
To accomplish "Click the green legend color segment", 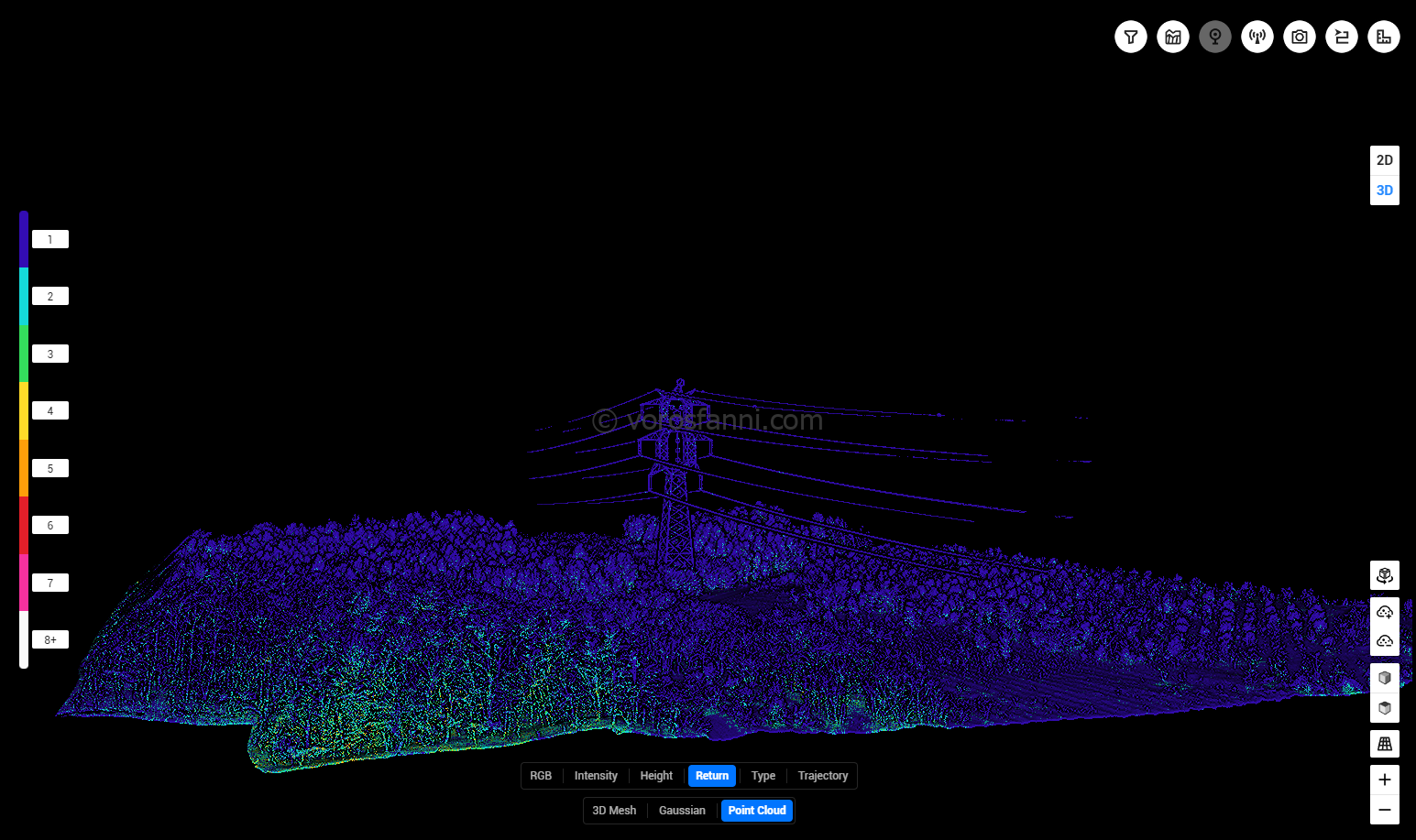I will [24, 354].
